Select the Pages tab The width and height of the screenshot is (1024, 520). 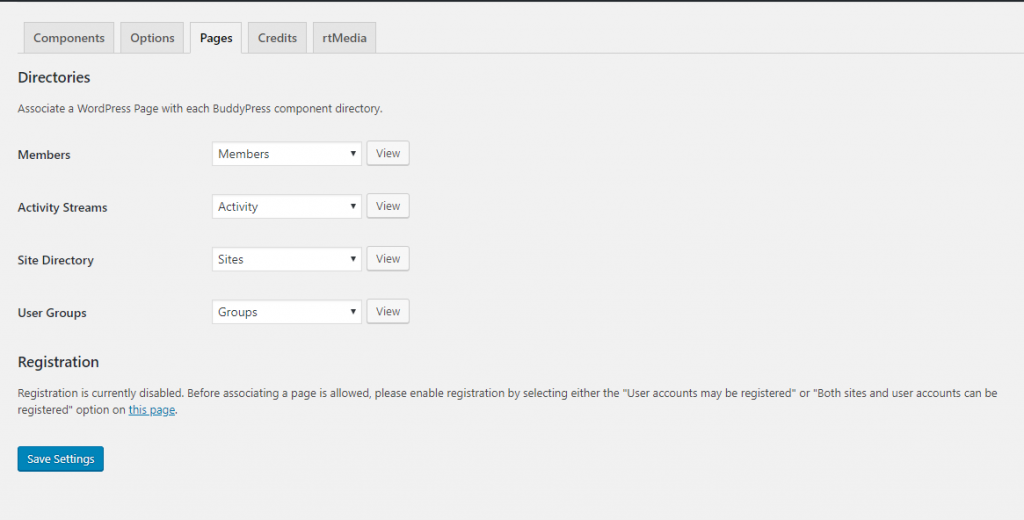pos(216,38)
